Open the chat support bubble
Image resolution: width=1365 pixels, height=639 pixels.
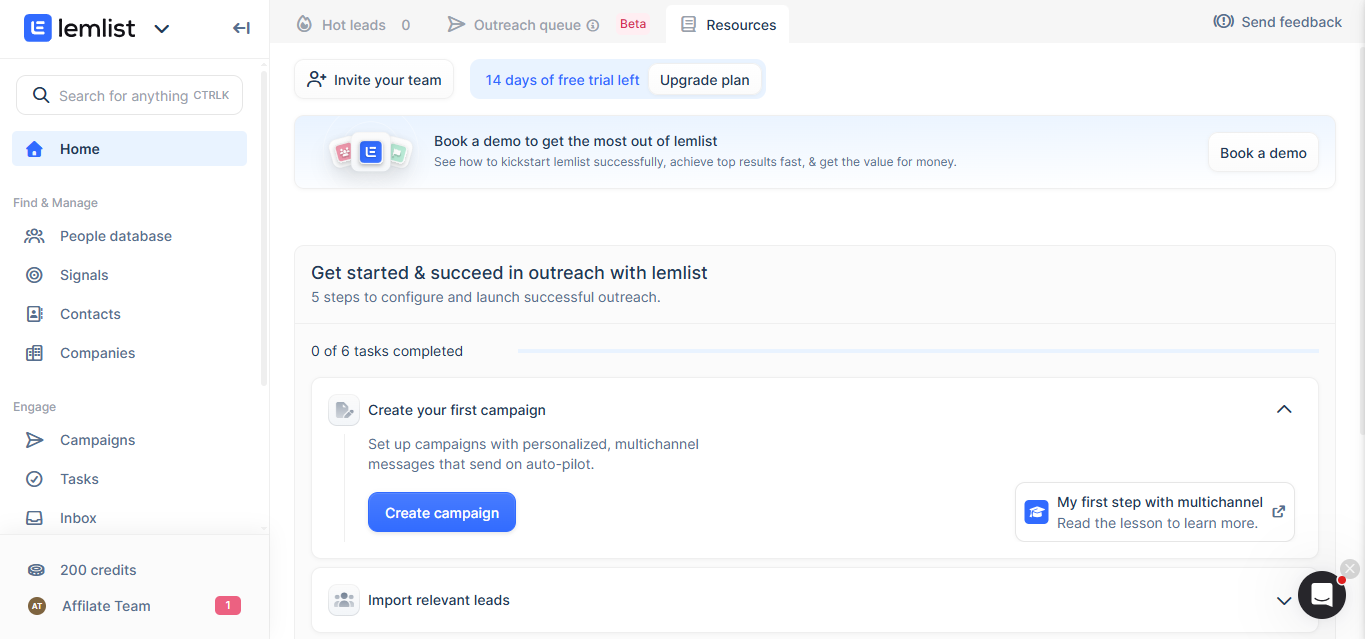(x=1321, y=595)
